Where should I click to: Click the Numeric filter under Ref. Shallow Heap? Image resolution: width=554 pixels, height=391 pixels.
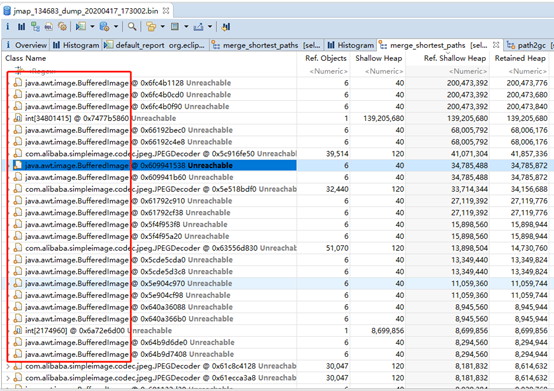468,71
